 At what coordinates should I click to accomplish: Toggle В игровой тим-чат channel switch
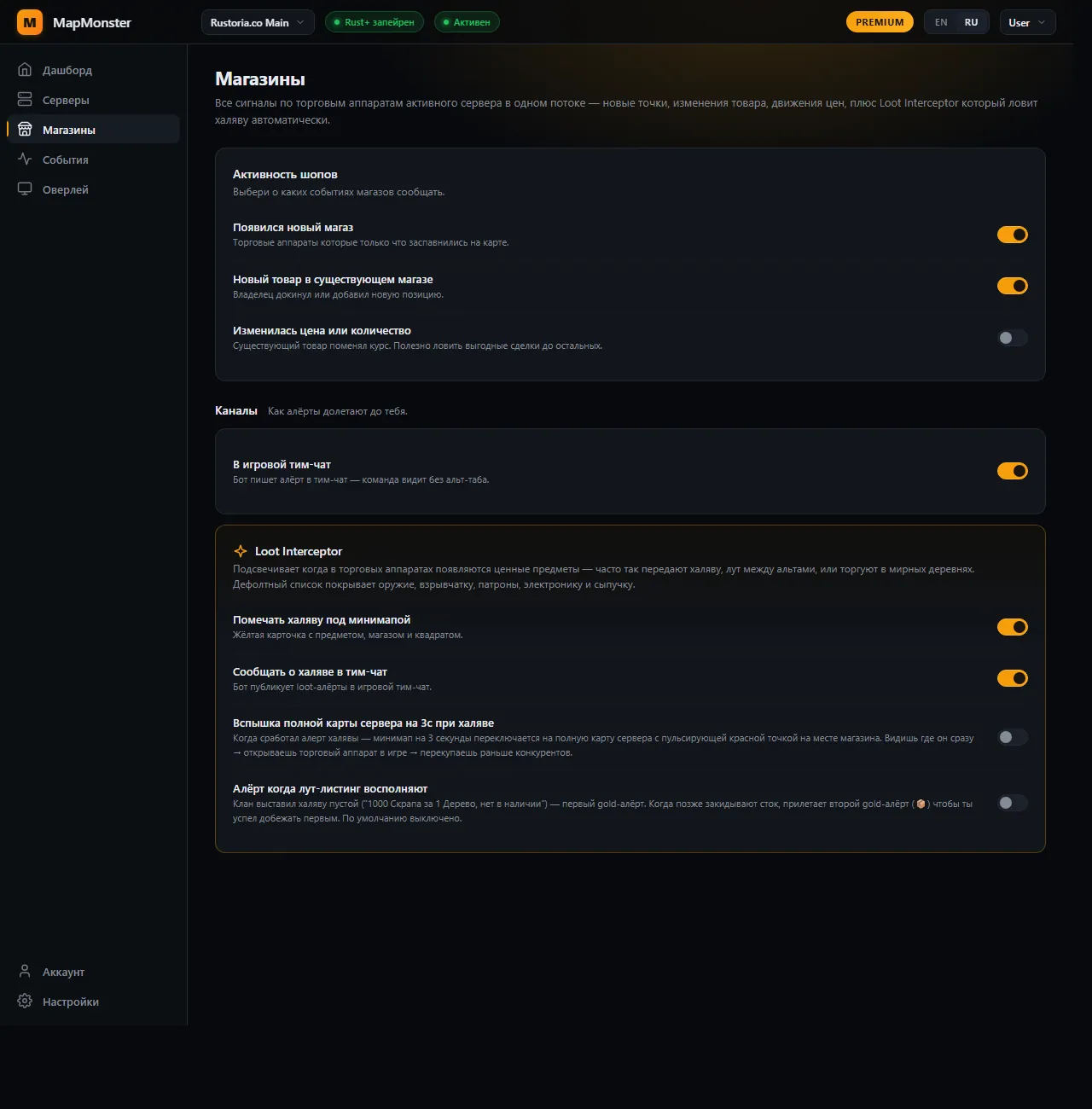tap(1013, 471)
